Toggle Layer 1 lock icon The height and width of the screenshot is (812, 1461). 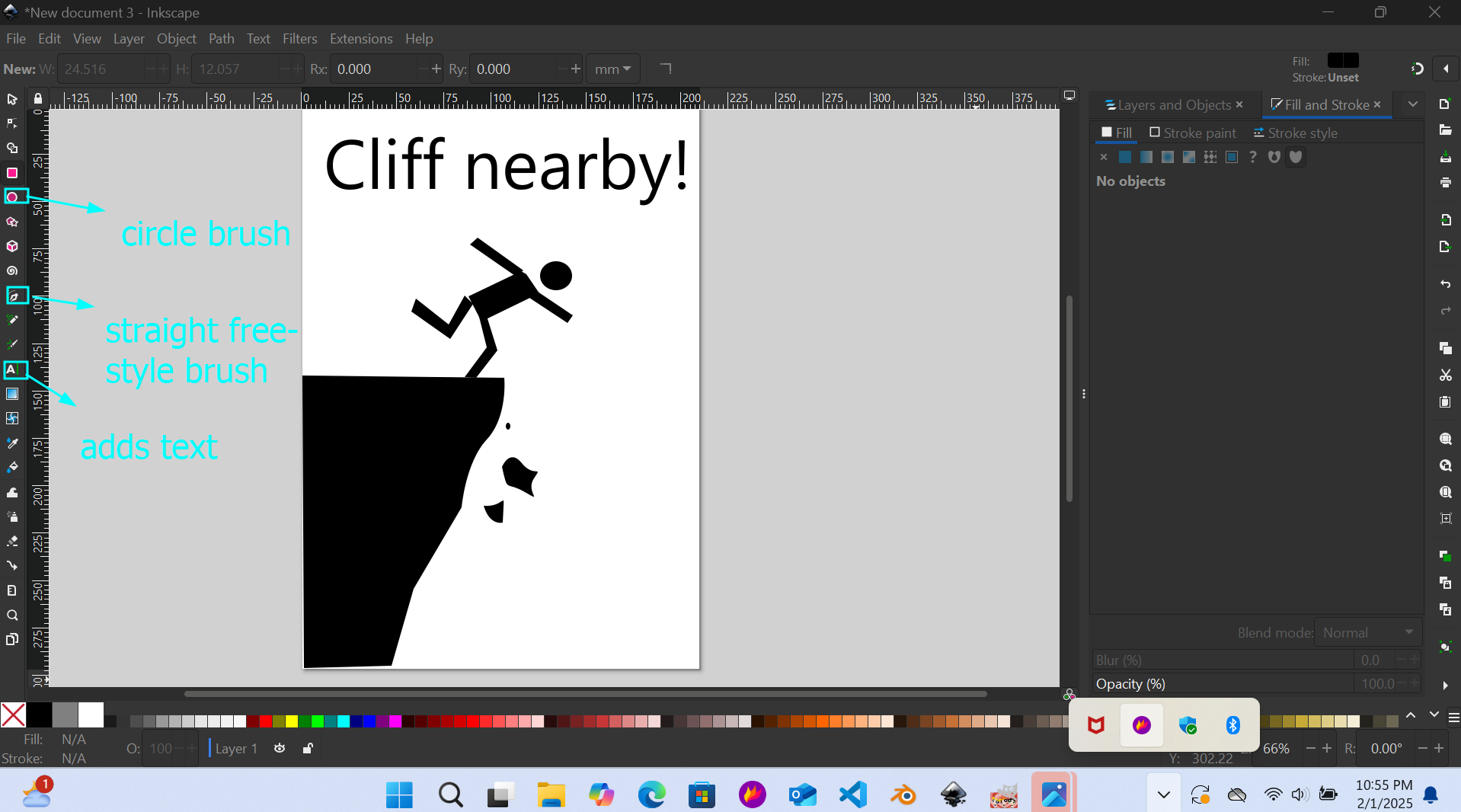point(308,748)
